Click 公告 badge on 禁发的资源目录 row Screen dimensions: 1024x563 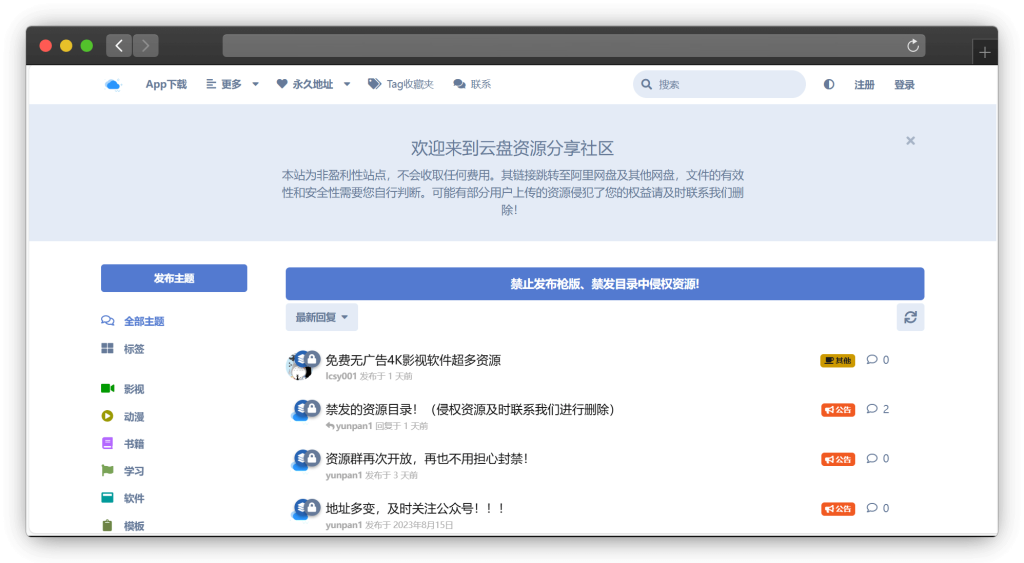838,410
